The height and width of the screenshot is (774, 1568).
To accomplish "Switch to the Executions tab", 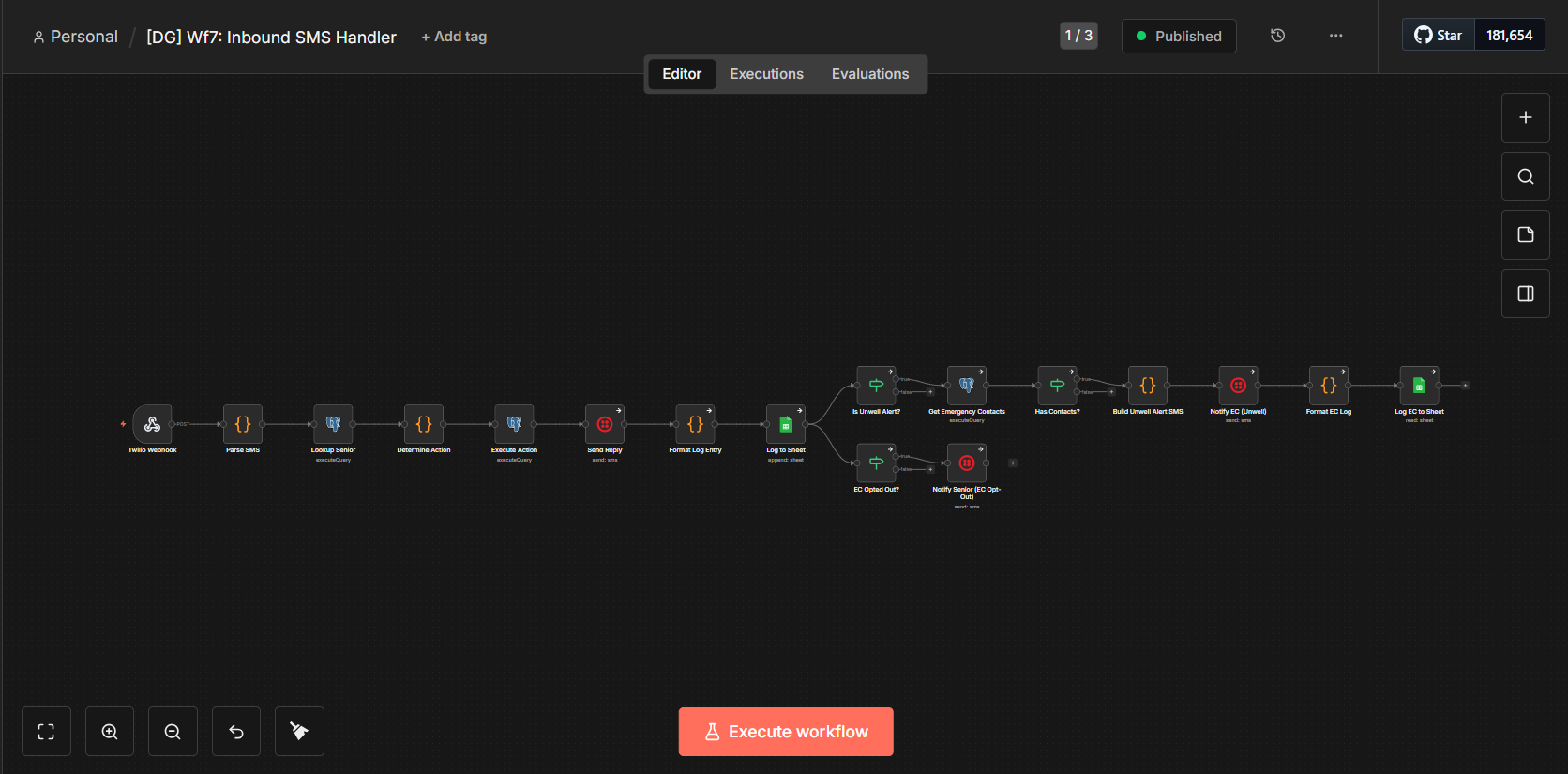I will pyautogui.click(x=766, y=74).
